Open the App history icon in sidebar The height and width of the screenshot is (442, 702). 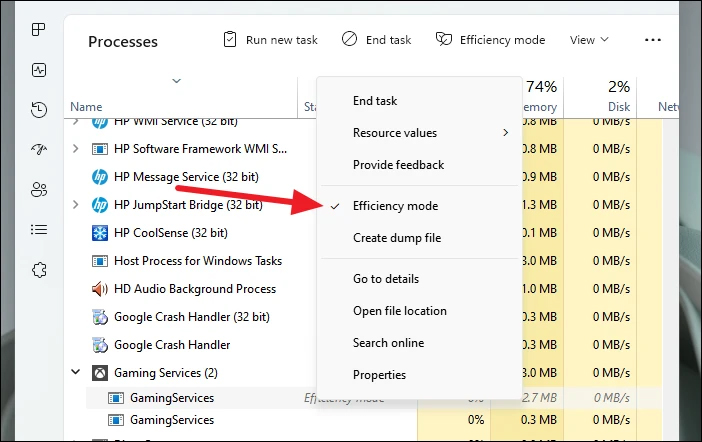click(x=39, y=110)
